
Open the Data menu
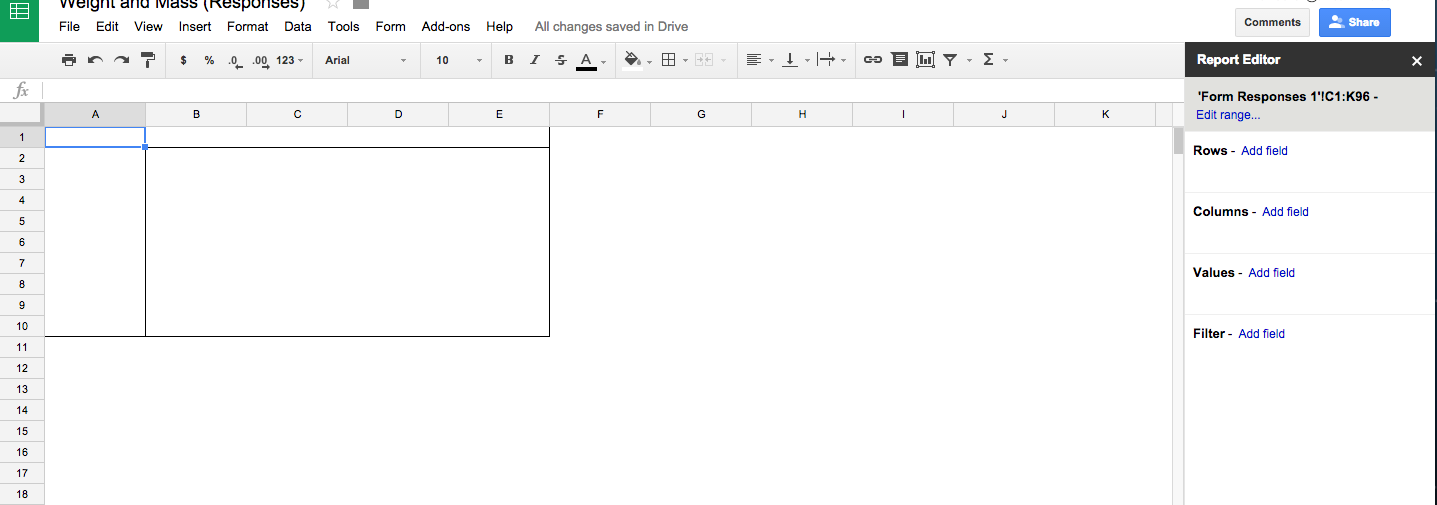tap(298, 27)
